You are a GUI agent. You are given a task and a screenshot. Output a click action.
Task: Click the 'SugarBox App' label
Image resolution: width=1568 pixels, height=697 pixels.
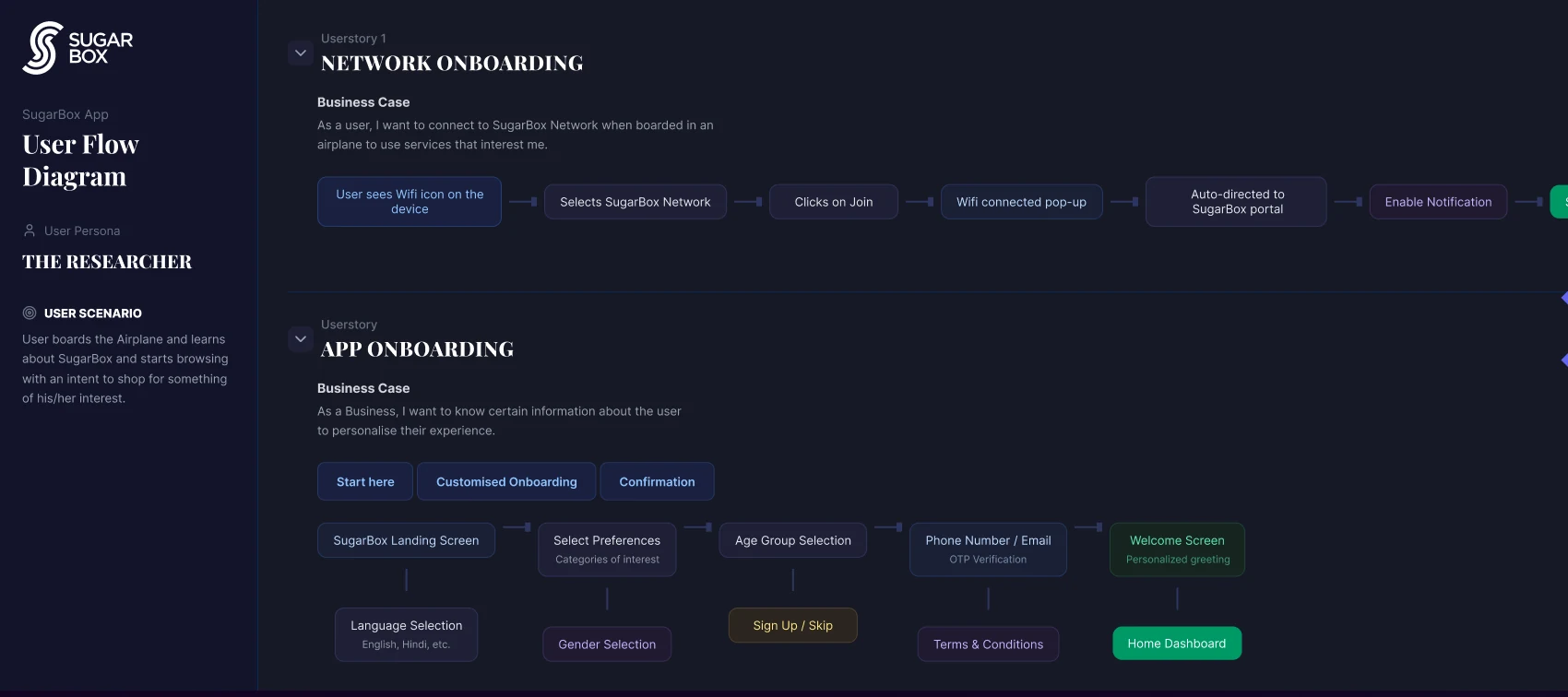coord(65,114)
